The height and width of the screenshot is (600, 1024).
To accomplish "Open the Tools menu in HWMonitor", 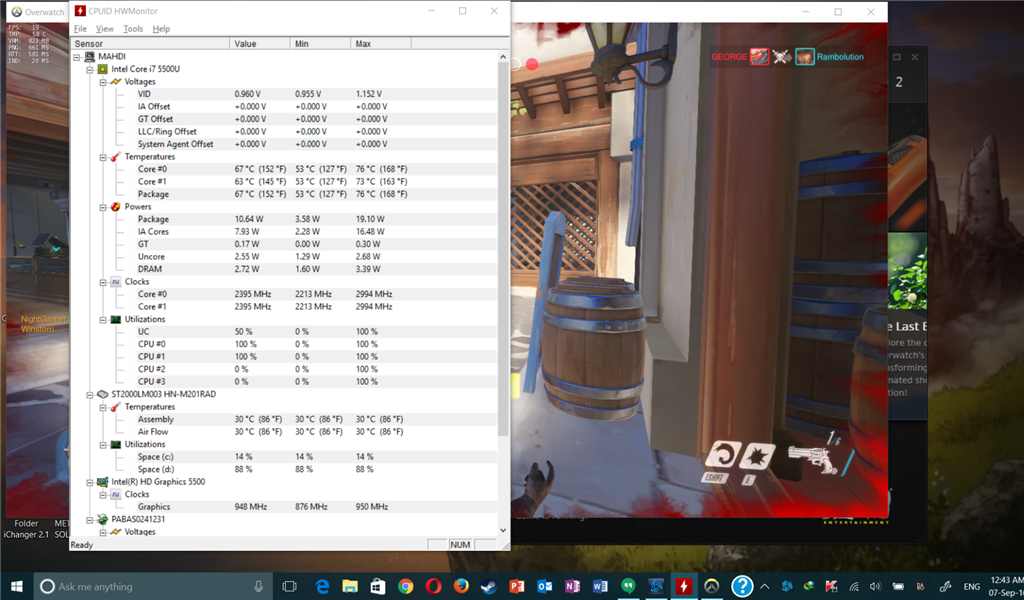I will (x=133, y=29).
